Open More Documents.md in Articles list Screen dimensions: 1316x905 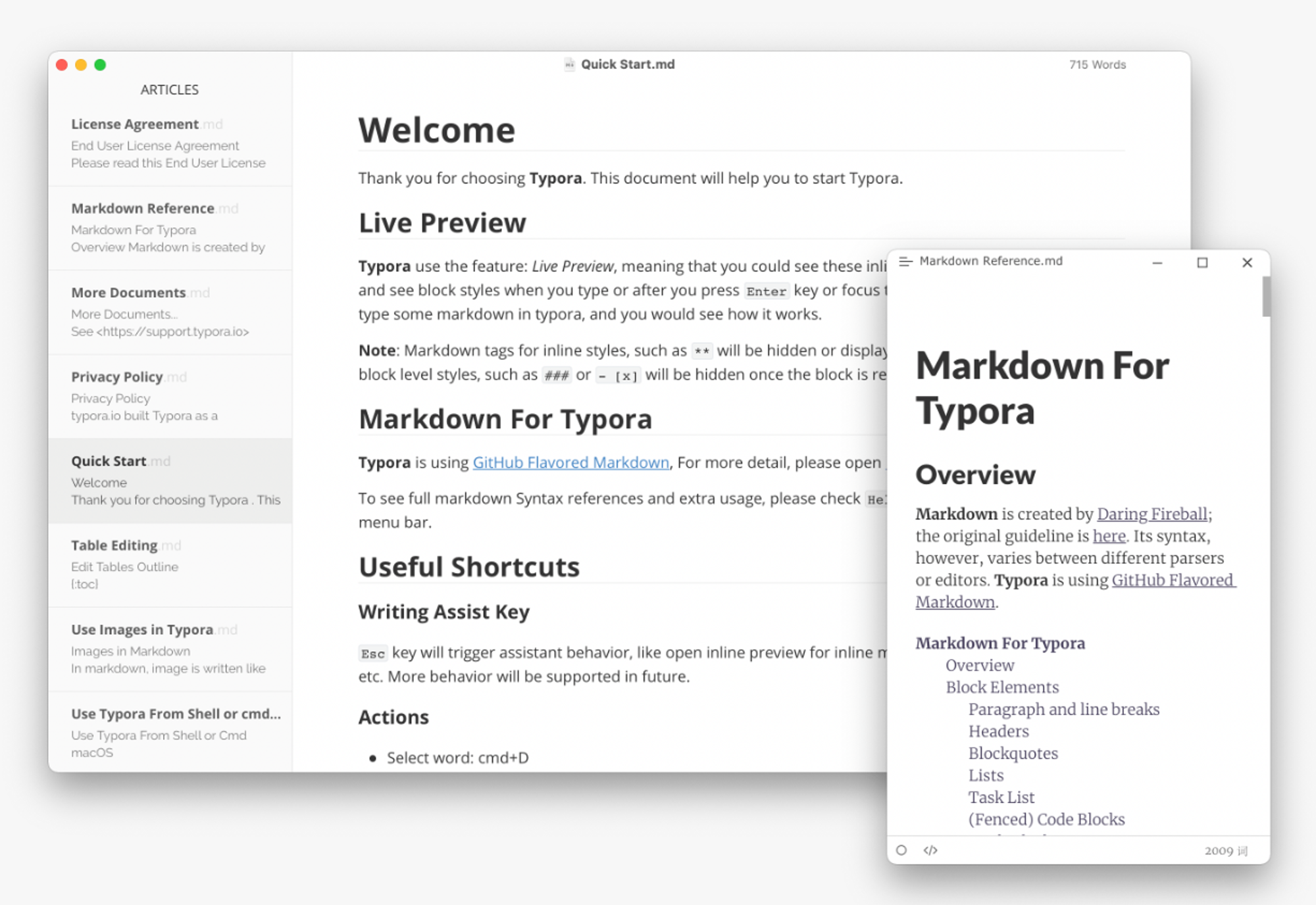[x=170, y=312]
